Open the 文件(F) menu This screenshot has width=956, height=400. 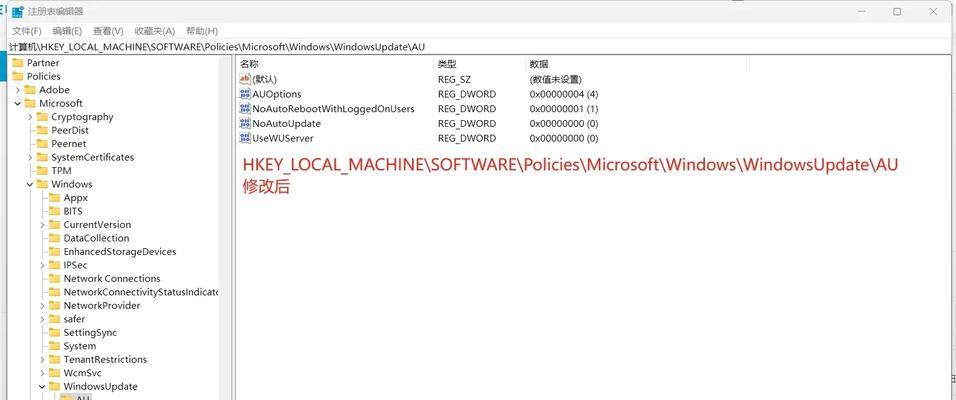pyautogui.click(x=27, y=31)
